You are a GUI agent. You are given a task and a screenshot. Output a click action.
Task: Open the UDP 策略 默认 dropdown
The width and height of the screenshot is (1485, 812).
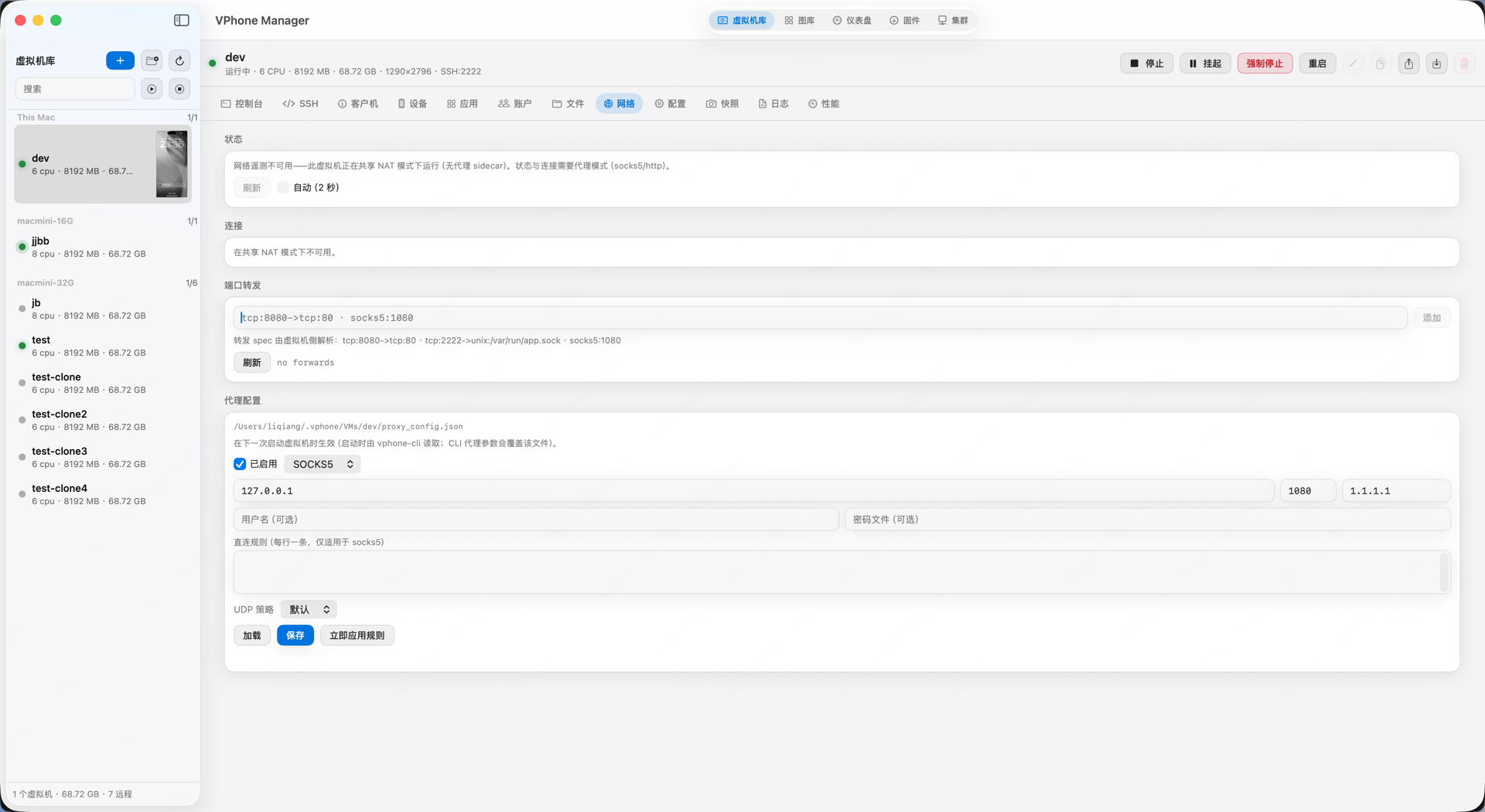tap(309, 609)
